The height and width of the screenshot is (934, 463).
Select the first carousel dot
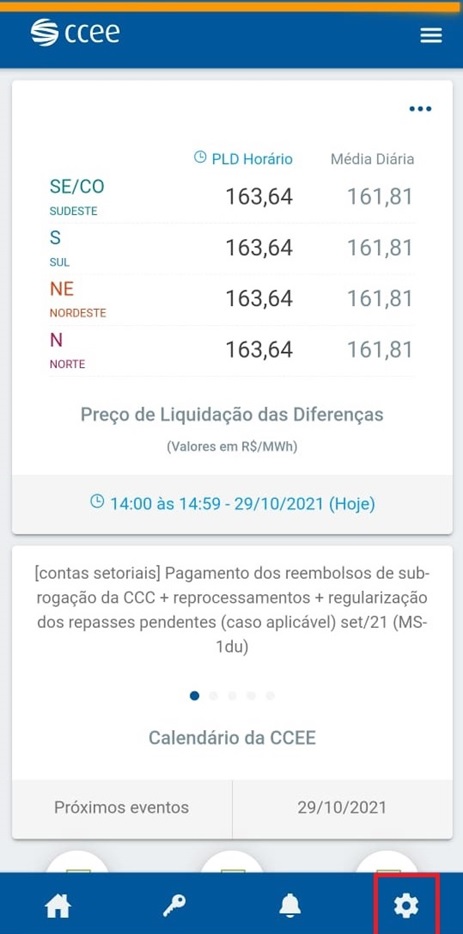pyautogui.click(x=194, y=696)
